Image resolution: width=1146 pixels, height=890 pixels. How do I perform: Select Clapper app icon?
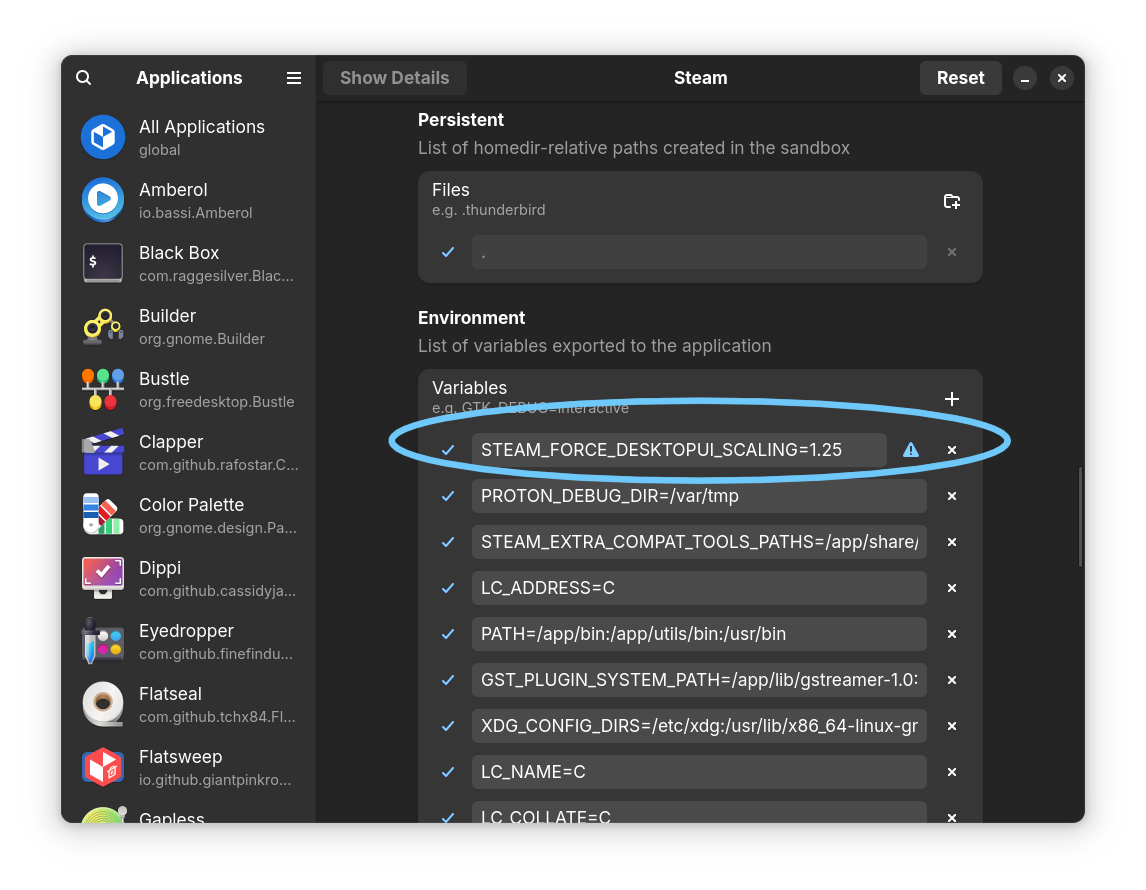pyautogui.click(x=103, y=452)
